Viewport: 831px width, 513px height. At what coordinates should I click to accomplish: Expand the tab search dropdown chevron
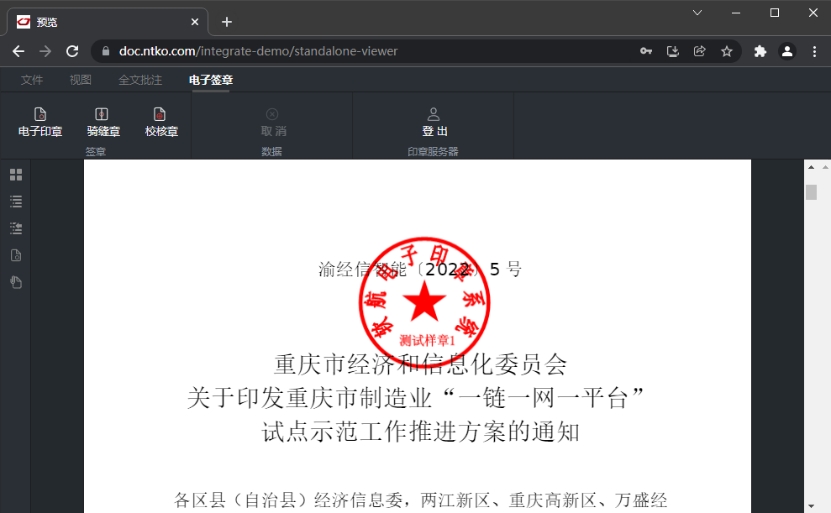point(697,13)
